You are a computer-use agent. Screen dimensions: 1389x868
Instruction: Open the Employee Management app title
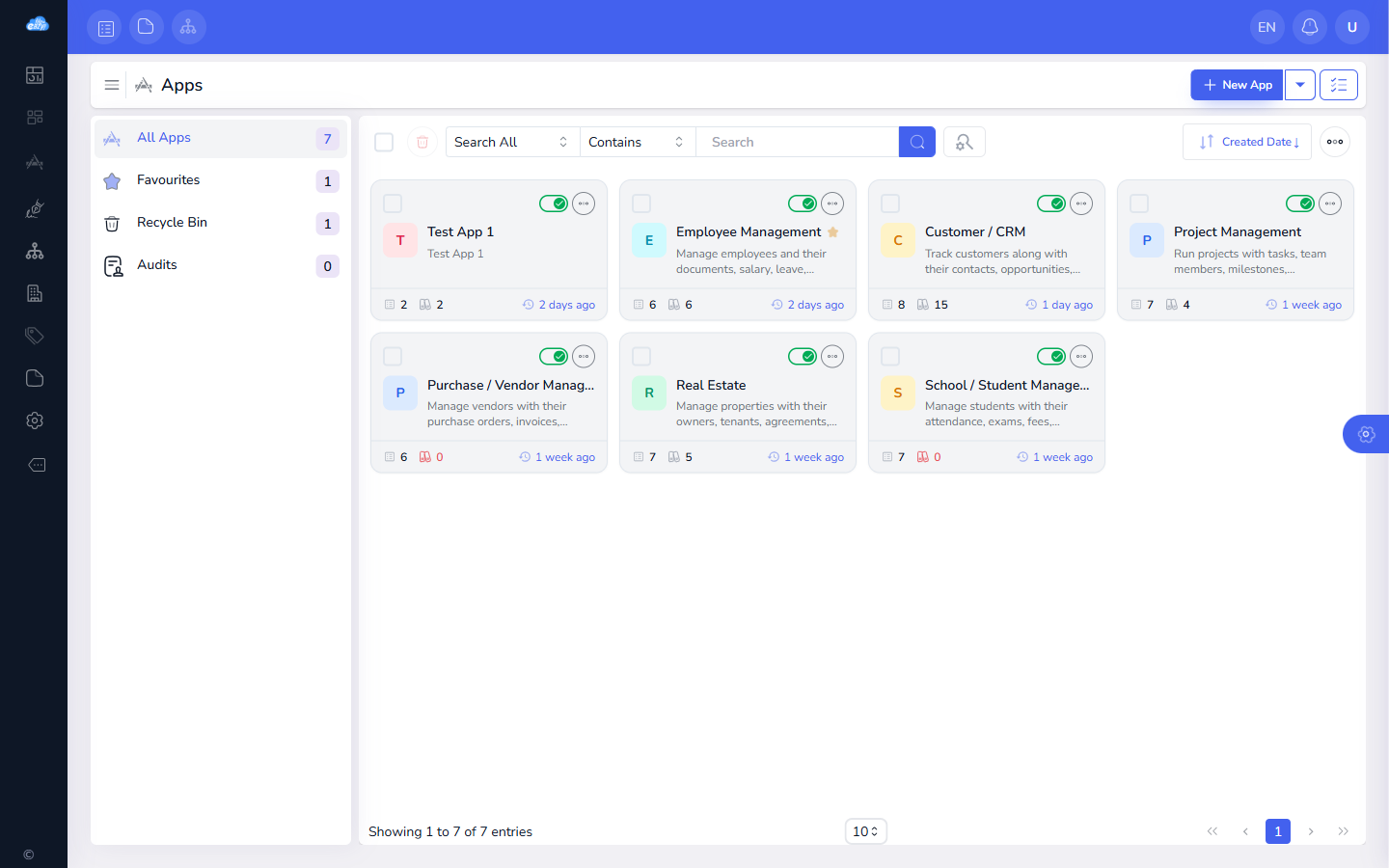point(749,231)
